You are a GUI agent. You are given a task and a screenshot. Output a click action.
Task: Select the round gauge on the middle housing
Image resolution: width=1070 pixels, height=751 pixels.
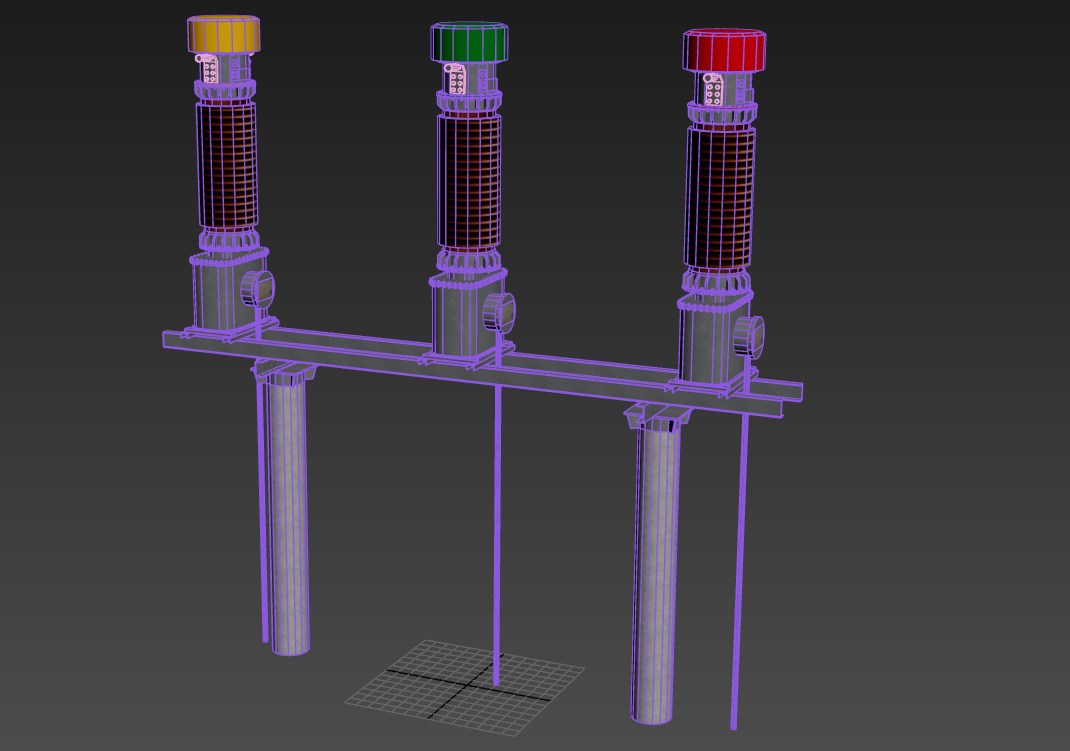click(x=499, y=312)
